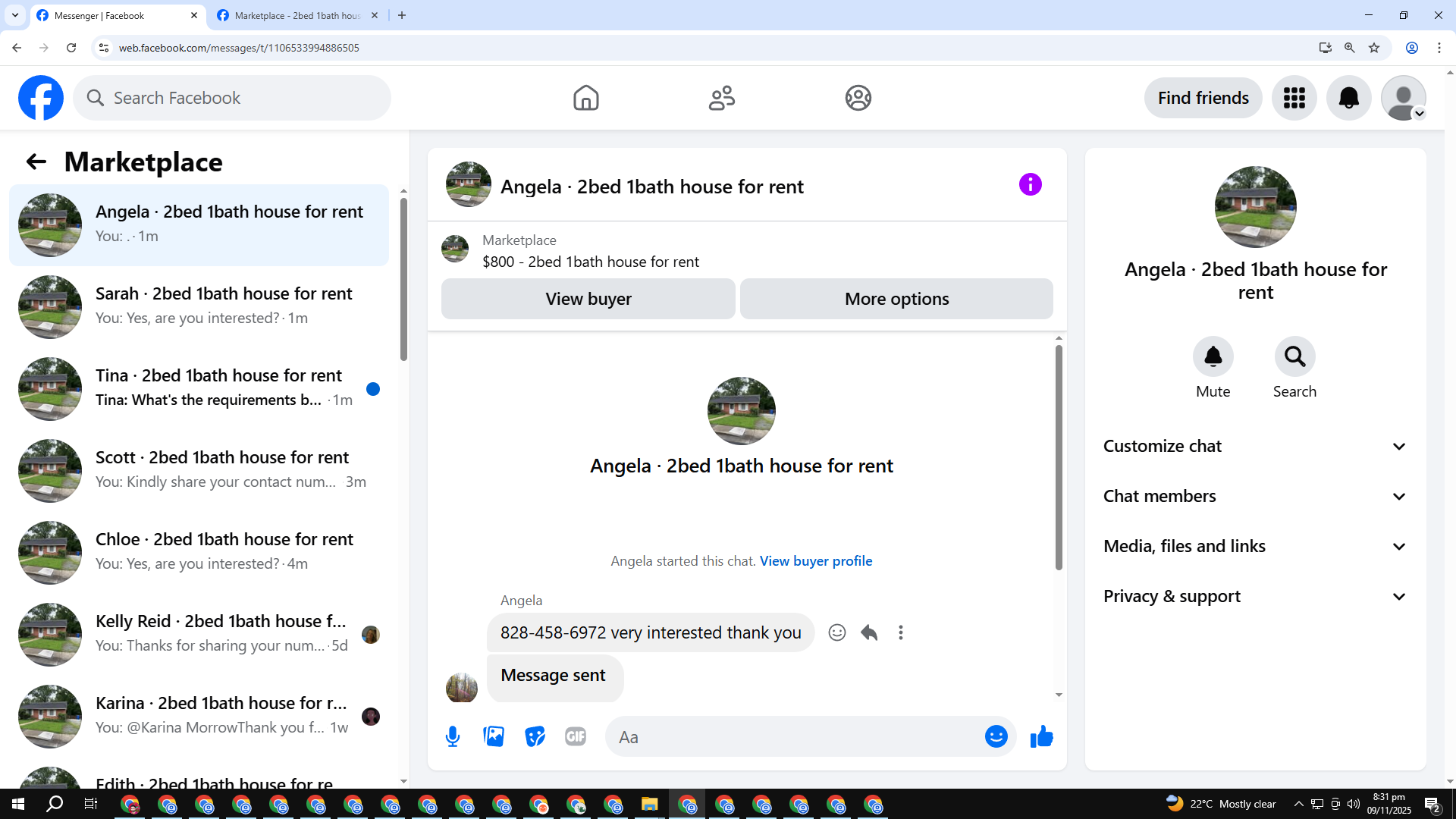Open File Explorer from the taskbar
The image size is (1456, 819).
click(x=650, y=804)
